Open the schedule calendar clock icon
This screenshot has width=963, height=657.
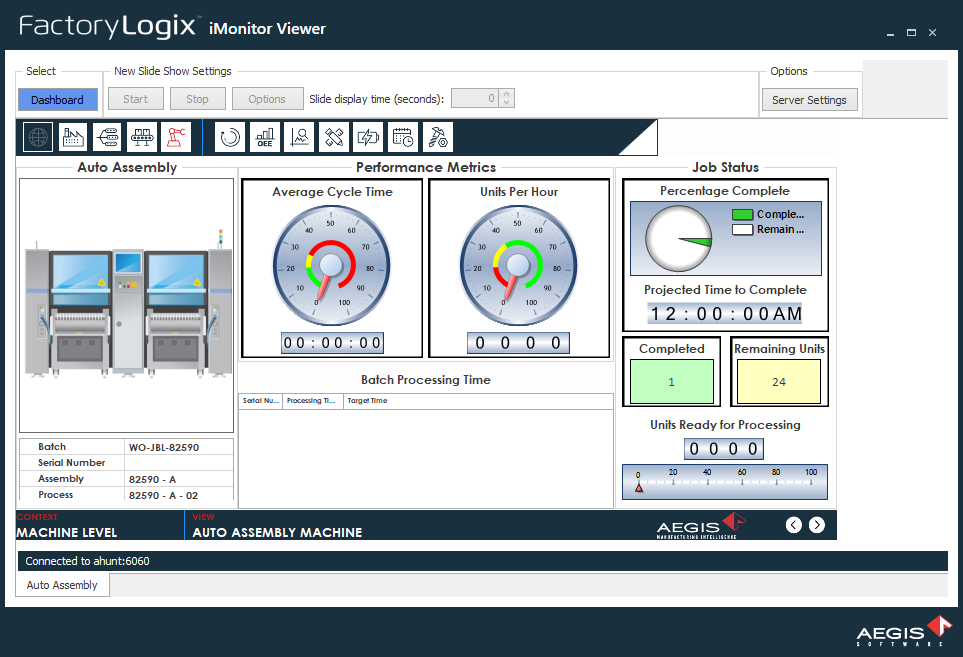[403, 137]
